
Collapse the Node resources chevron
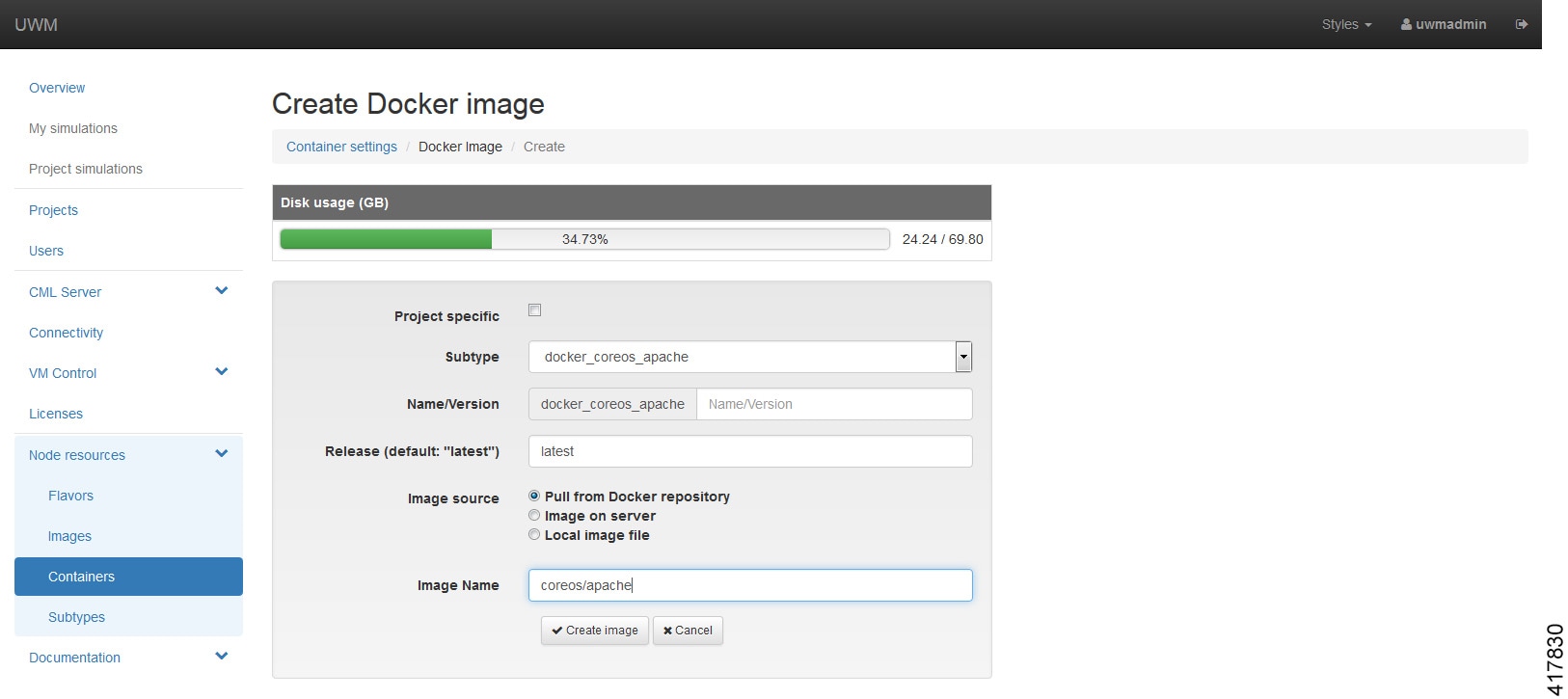click(222, 453)
